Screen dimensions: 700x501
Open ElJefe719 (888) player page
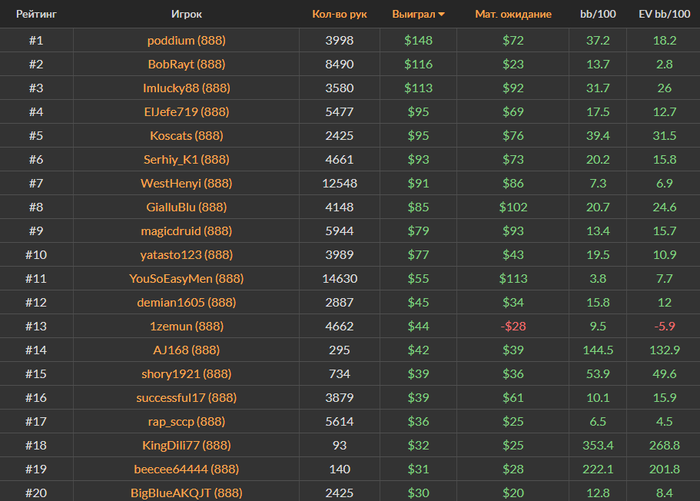pos(187,112)
